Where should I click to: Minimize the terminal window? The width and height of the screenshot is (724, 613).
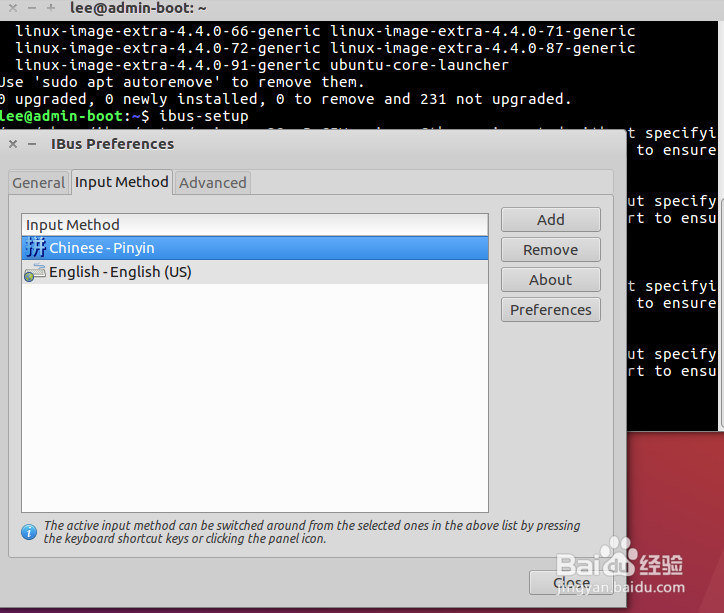(x=32, y=8)
